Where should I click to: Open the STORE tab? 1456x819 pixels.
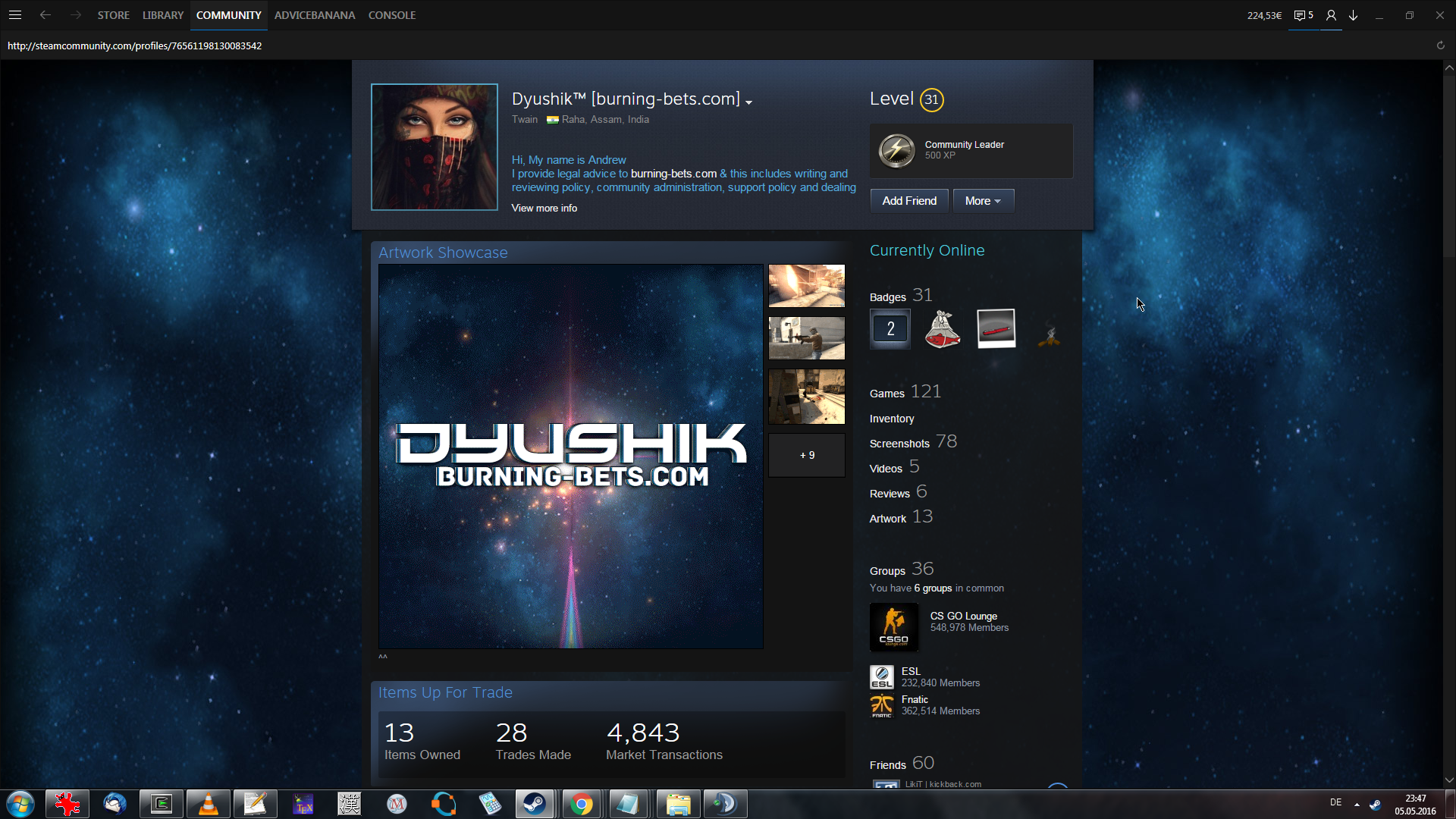(x=113, y=15)
